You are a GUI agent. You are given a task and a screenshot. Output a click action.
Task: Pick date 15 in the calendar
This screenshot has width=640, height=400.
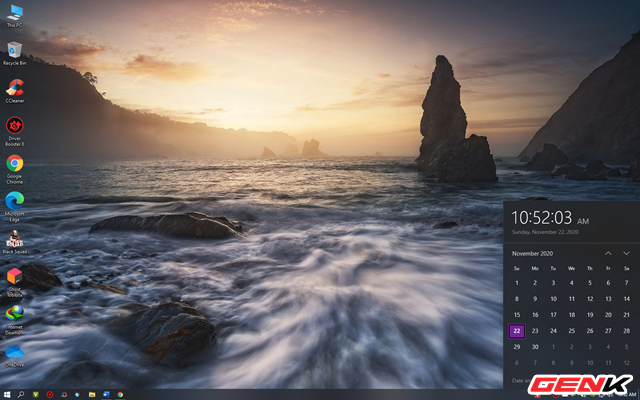517,315
